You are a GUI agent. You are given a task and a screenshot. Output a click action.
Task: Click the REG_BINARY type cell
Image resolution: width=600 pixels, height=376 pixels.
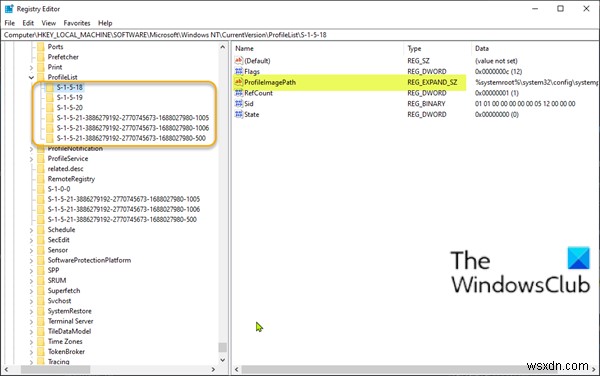(x=426, y=103)
